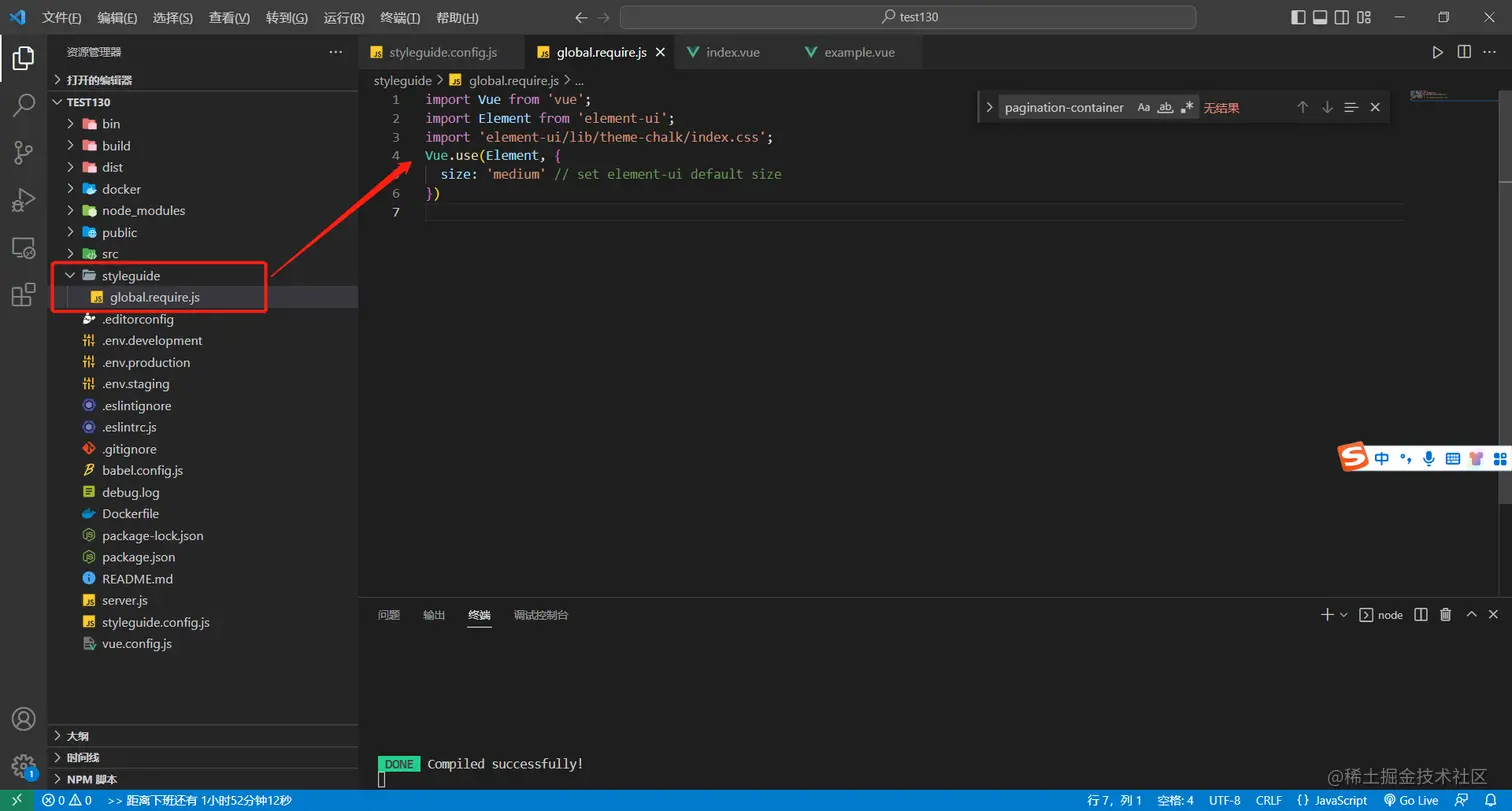
Task: Kill terminal with trash icon
Action: pos(1445,615)
